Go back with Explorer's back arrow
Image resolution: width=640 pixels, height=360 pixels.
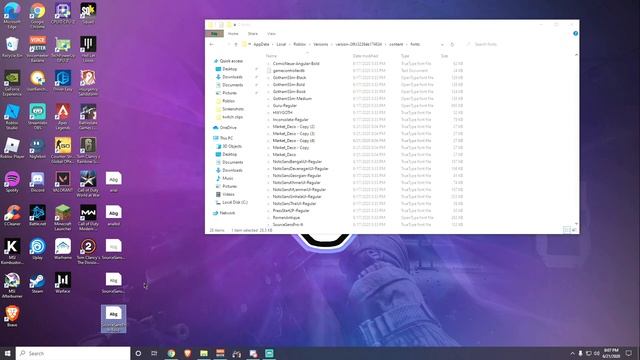tap(211, 44)
